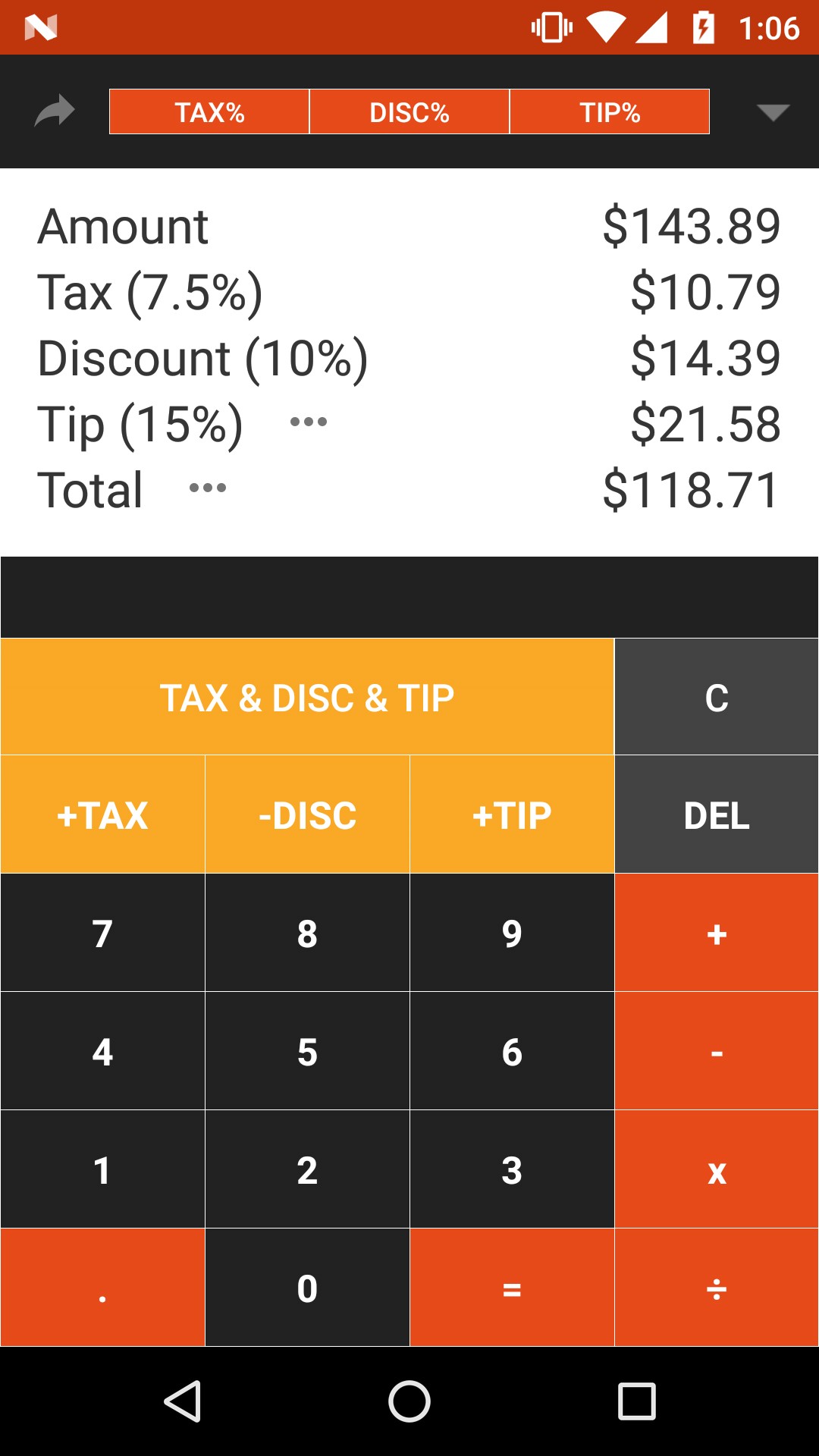Apply discount with -DISC button
Viewport: 819px width, 1456px height.
coord(307,815)
